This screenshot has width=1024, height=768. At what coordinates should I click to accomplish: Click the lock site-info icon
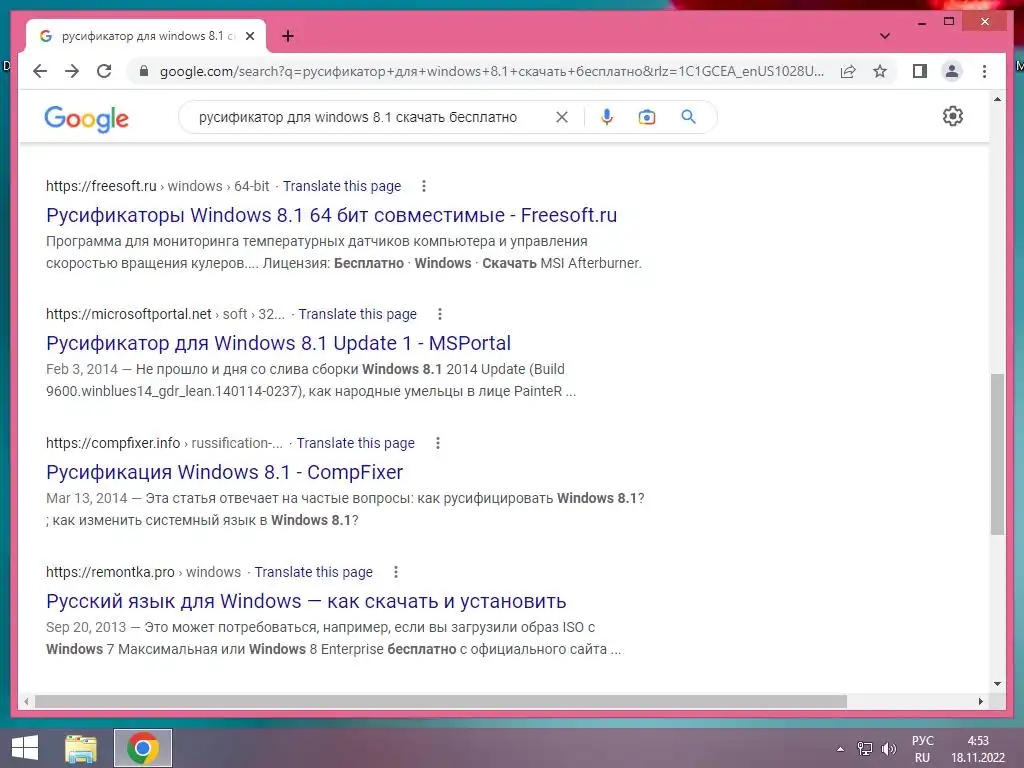pos(144,71)
